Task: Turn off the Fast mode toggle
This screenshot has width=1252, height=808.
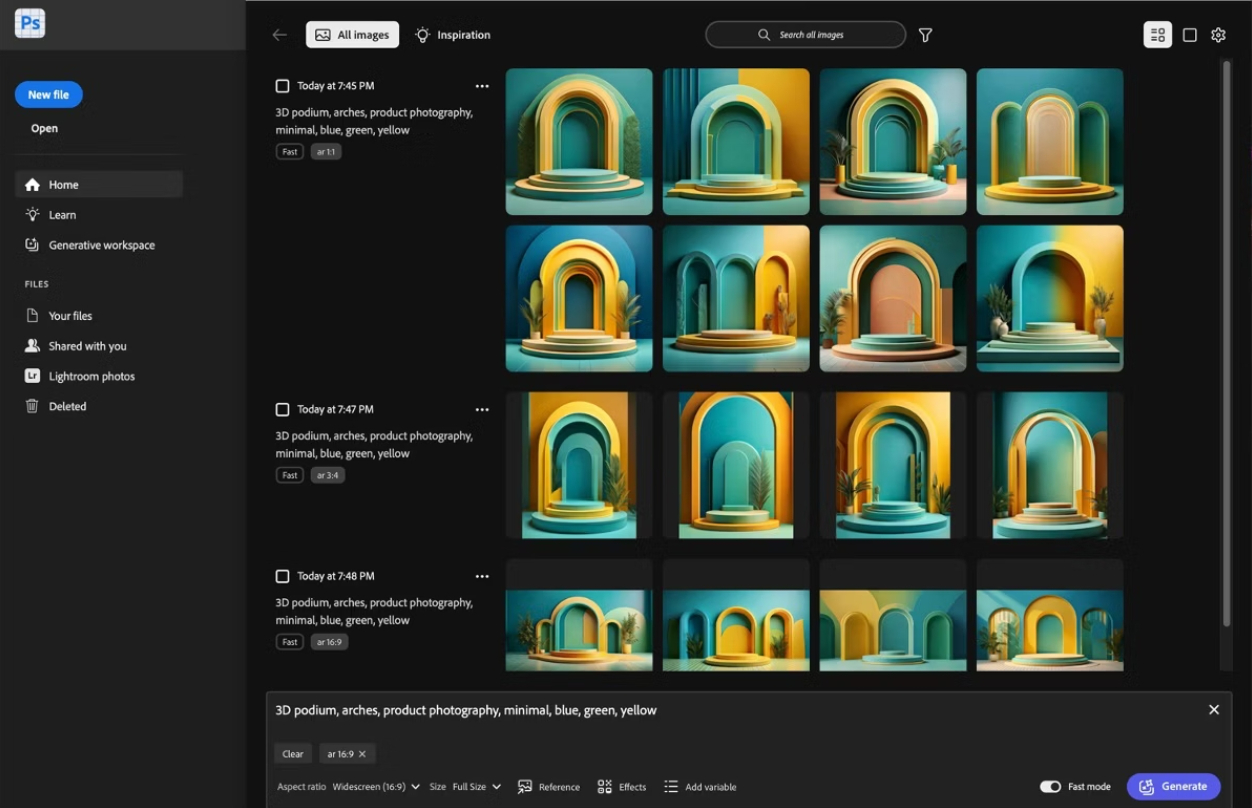Action: 1050,787
